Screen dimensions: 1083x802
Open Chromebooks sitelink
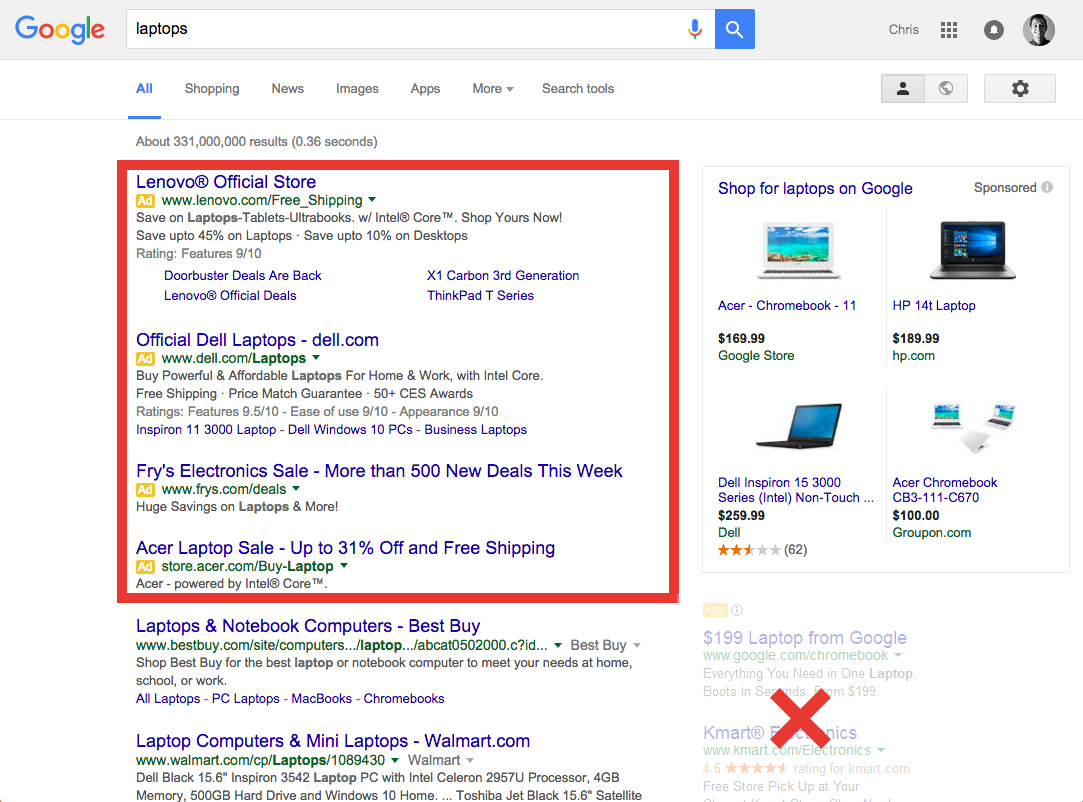(x=404, y=698)
